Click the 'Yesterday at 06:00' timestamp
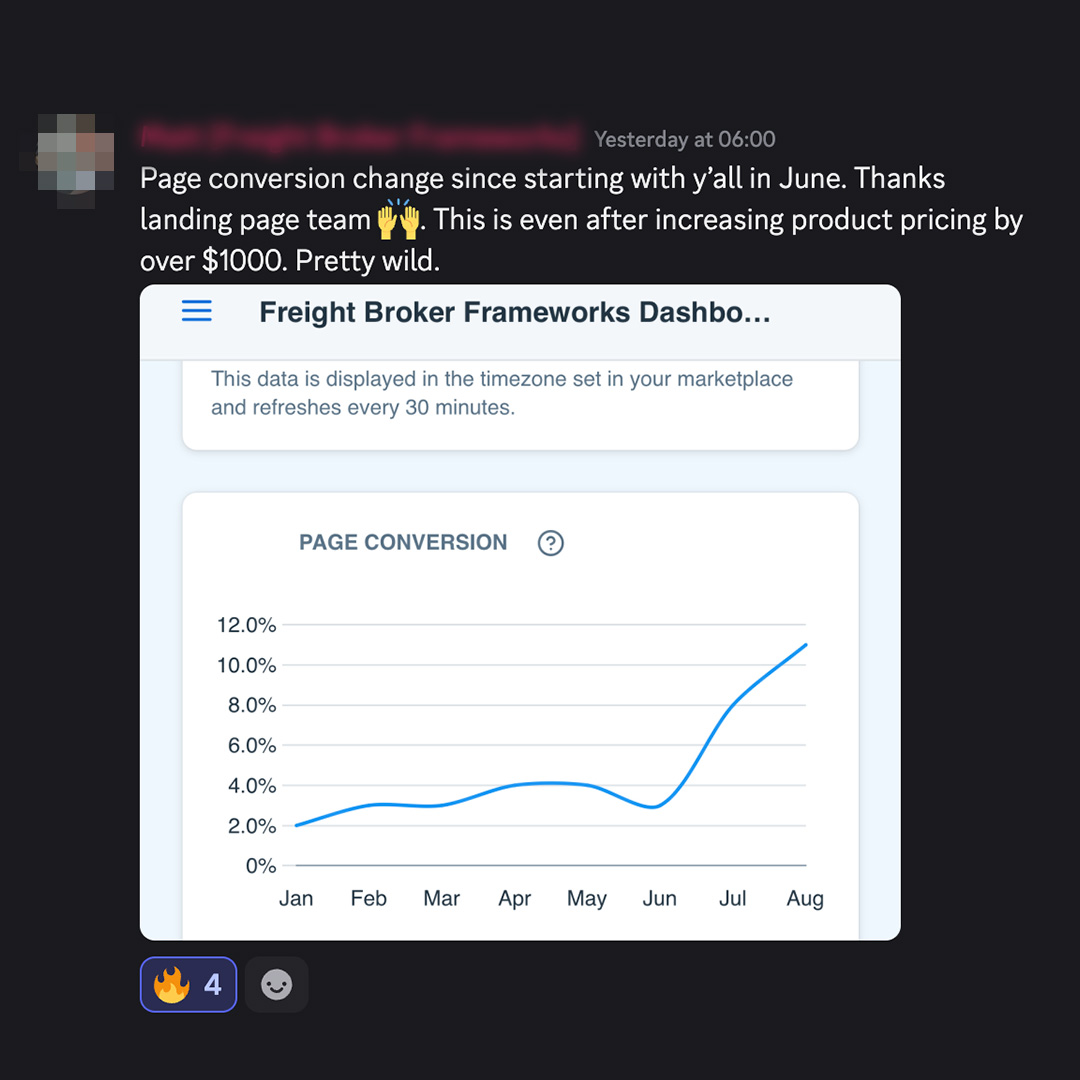The height and width of the screenshot is (1080, 1080). pyautogui.click(x=685, y=140)
